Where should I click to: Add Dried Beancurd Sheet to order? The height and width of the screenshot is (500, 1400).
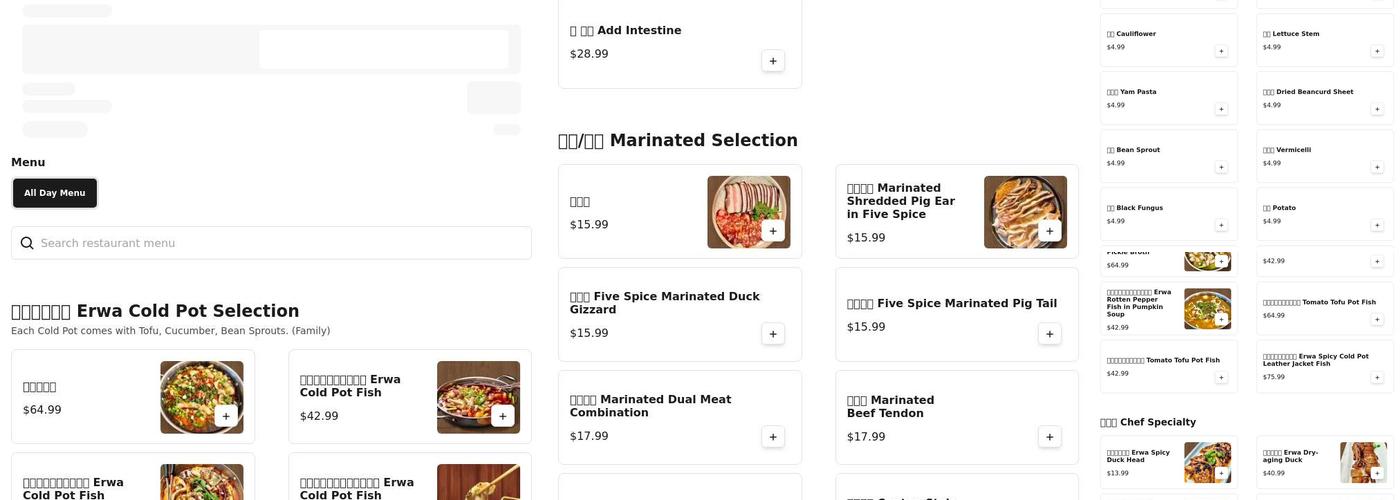point(1377,109)
